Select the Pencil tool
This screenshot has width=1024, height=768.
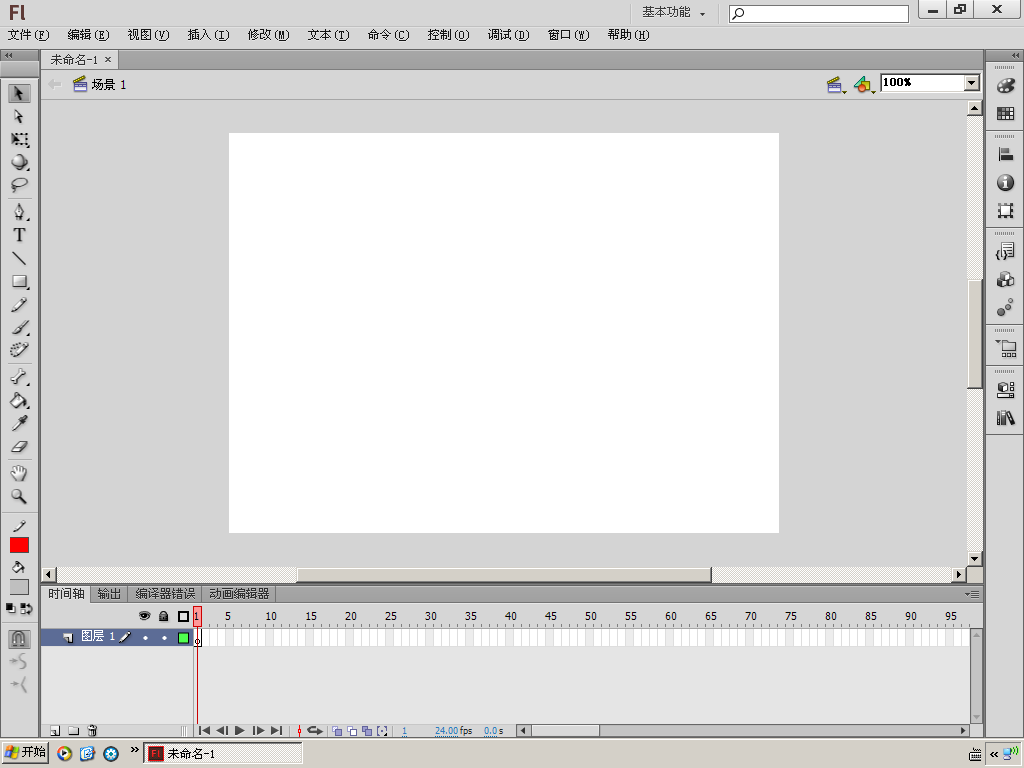pyautogui.click(x=19, y=304)
